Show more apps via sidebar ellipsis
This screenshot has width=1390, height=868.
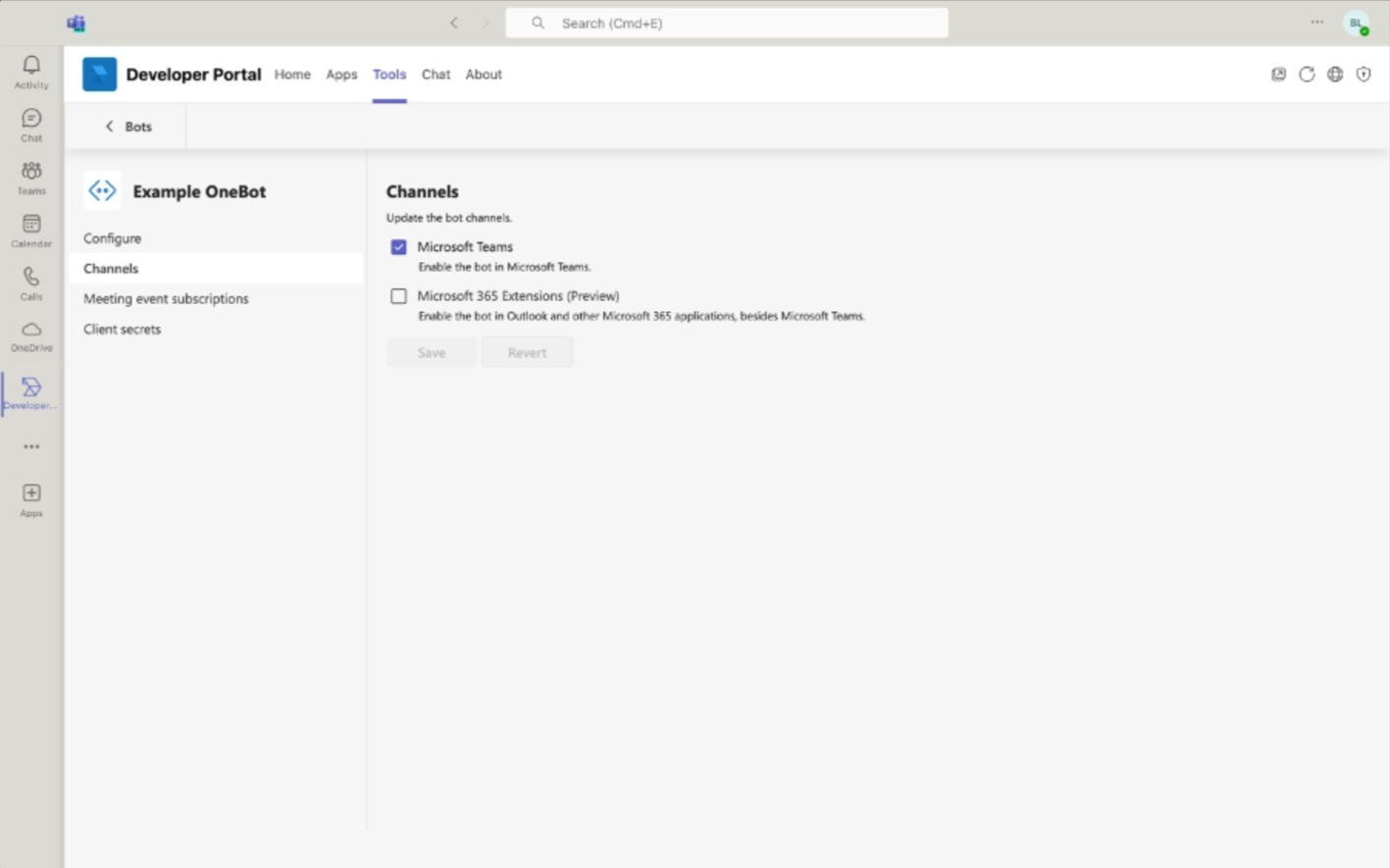click(x=31, y=446)
